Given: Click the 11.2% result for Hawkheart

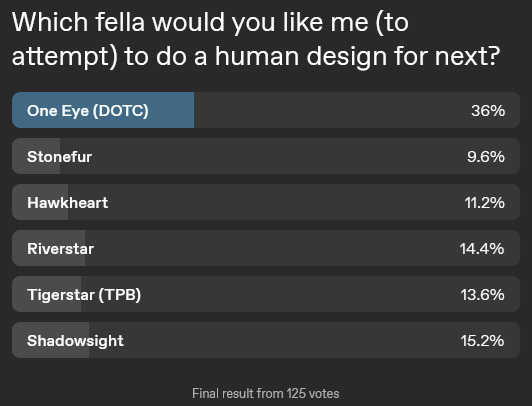Looking at the screenshot, I should tap(484, 203).
